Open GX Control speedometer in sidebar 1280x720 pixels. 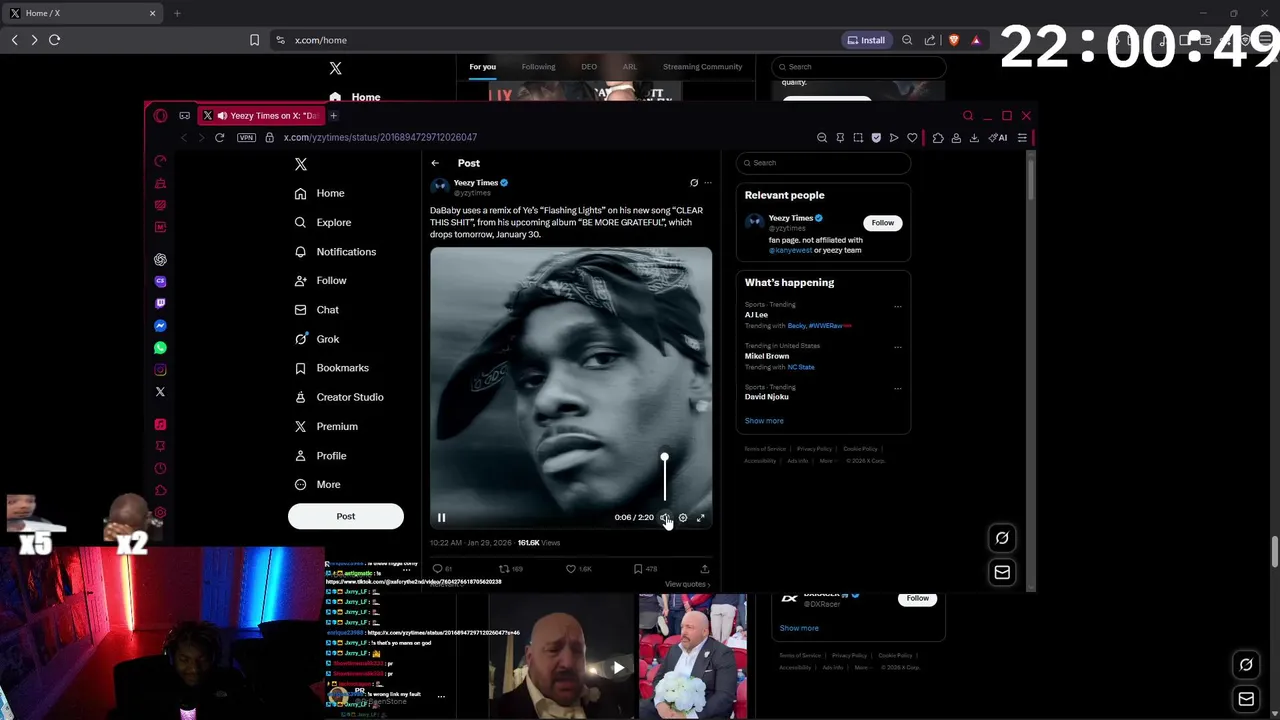[160, 161]
